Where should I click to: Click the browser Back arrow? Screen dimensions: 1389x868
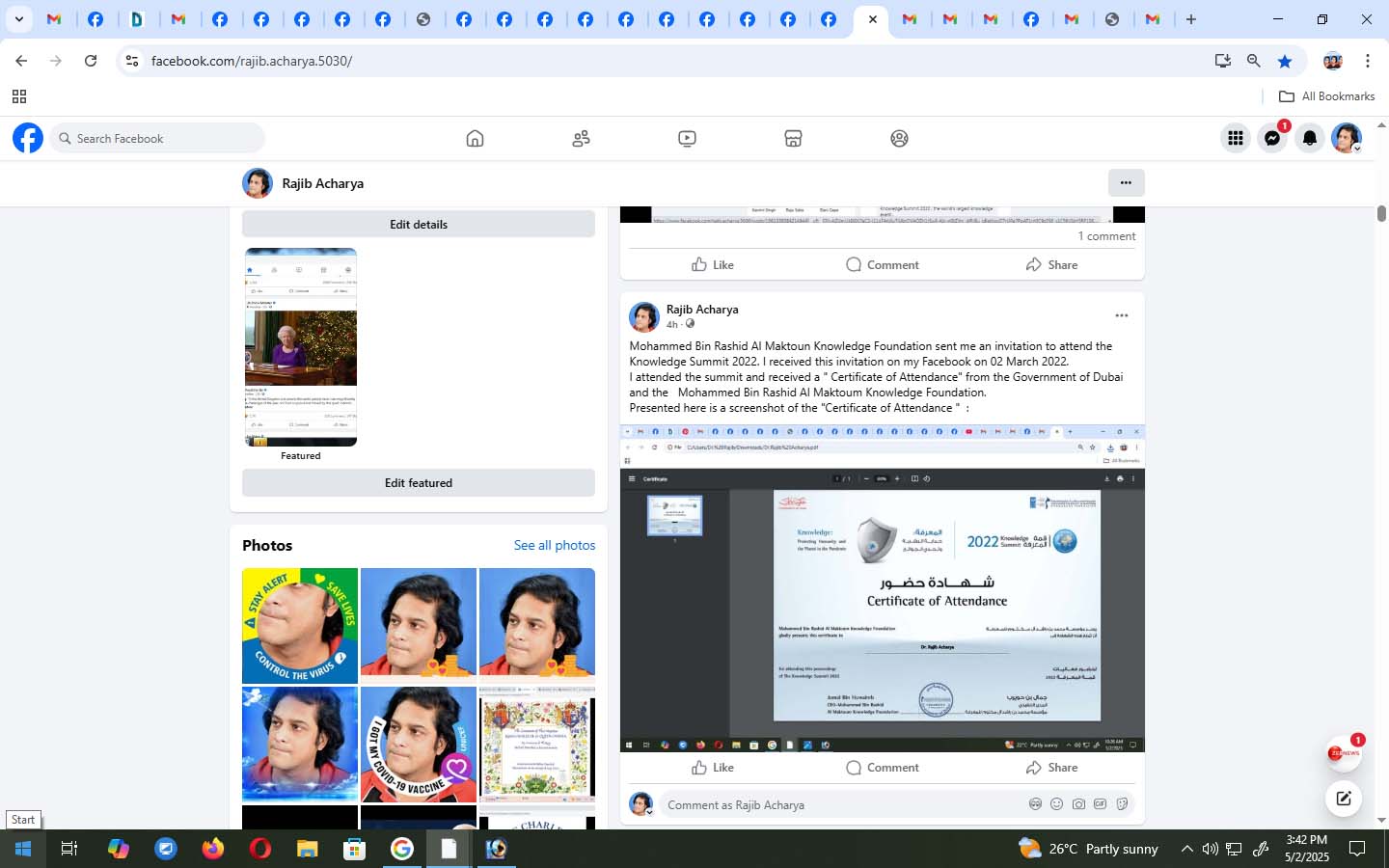tap(21, 61)
